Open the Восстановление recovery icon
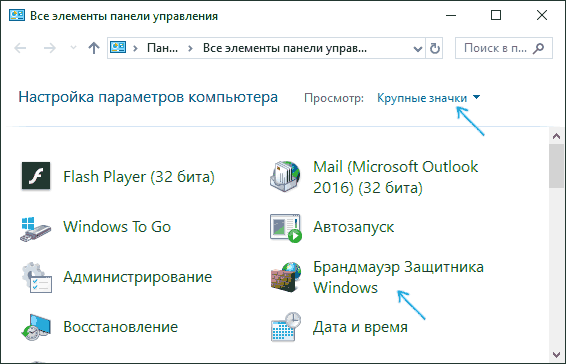 35,327
